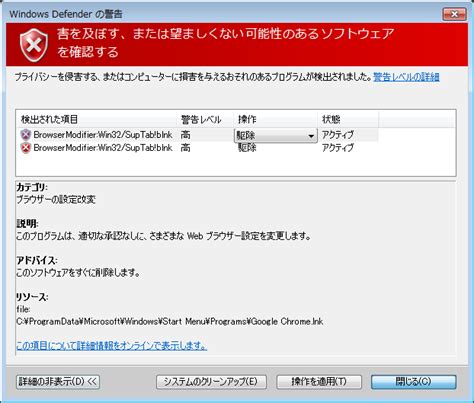Click the このソフトウェアをすぐに削除します advice text
The height and width of the screenshot is (403, 474).
(x=78, y=273)
